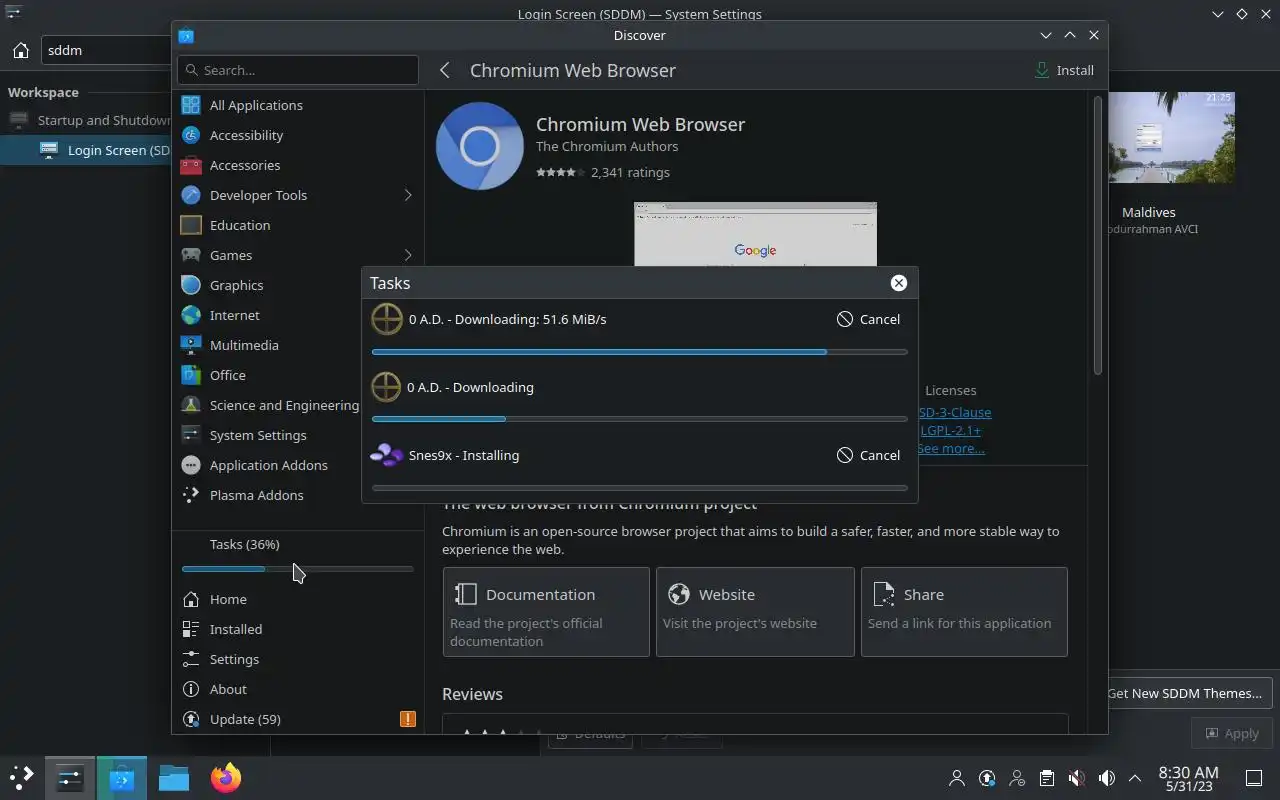
Task: Select the Games category
Action: pos(298,255)
